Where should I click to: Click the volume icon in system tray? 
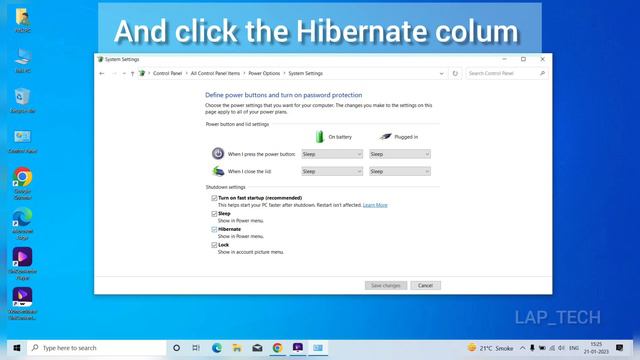[562, 348]
